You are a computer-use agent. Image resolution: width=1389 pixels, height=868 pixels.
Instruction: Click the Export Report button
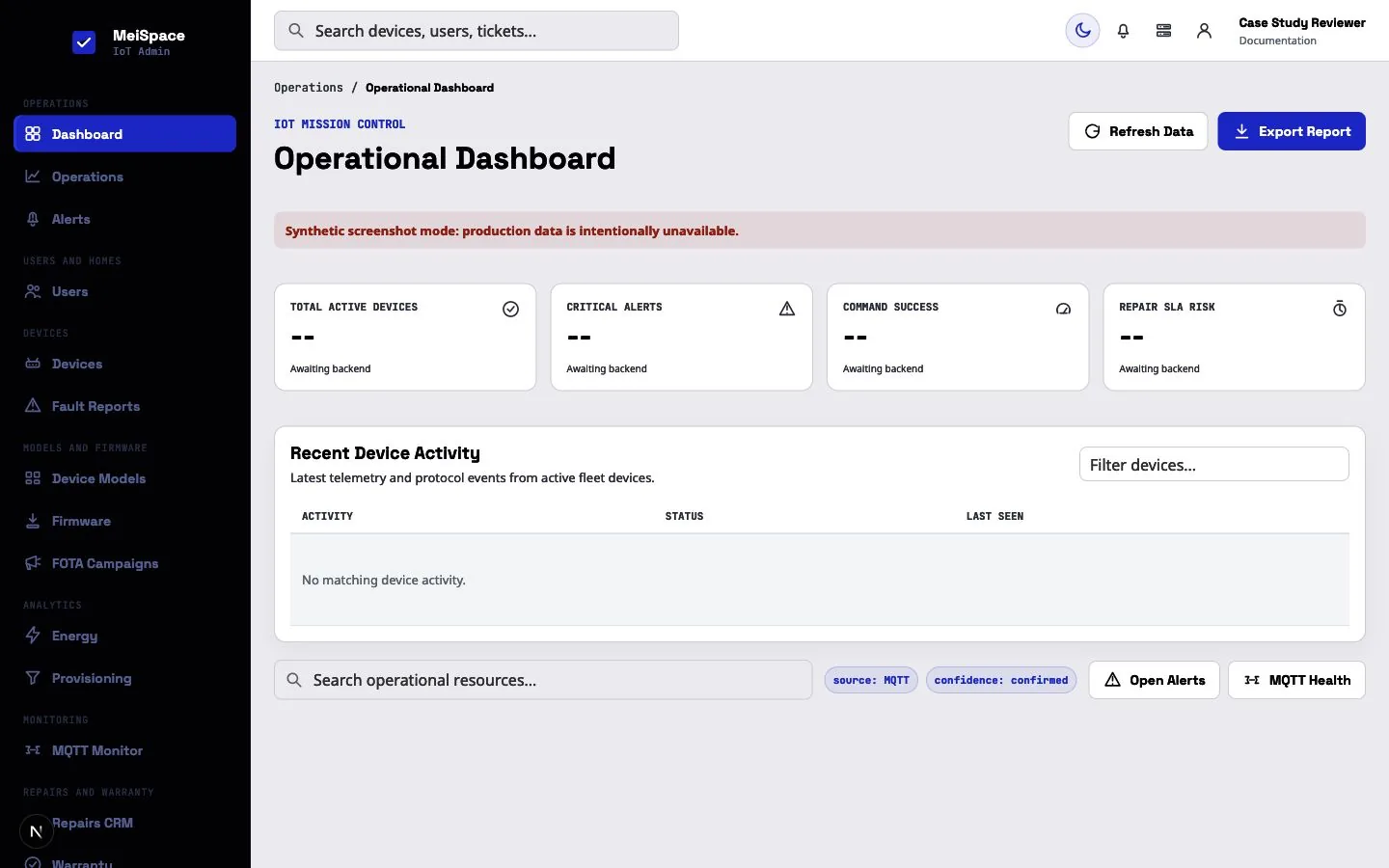pos(1292,131)
